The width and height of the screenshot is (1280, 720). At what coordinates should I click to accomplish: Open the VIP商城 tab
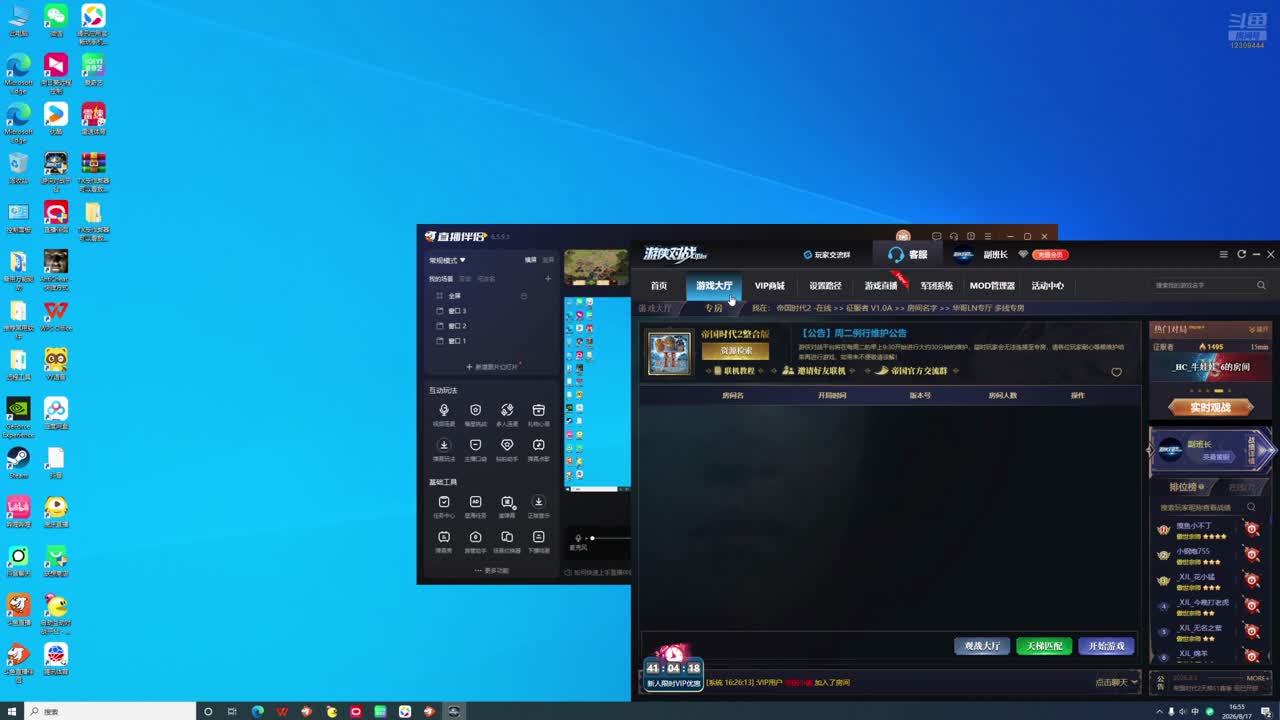coord(769,286)
